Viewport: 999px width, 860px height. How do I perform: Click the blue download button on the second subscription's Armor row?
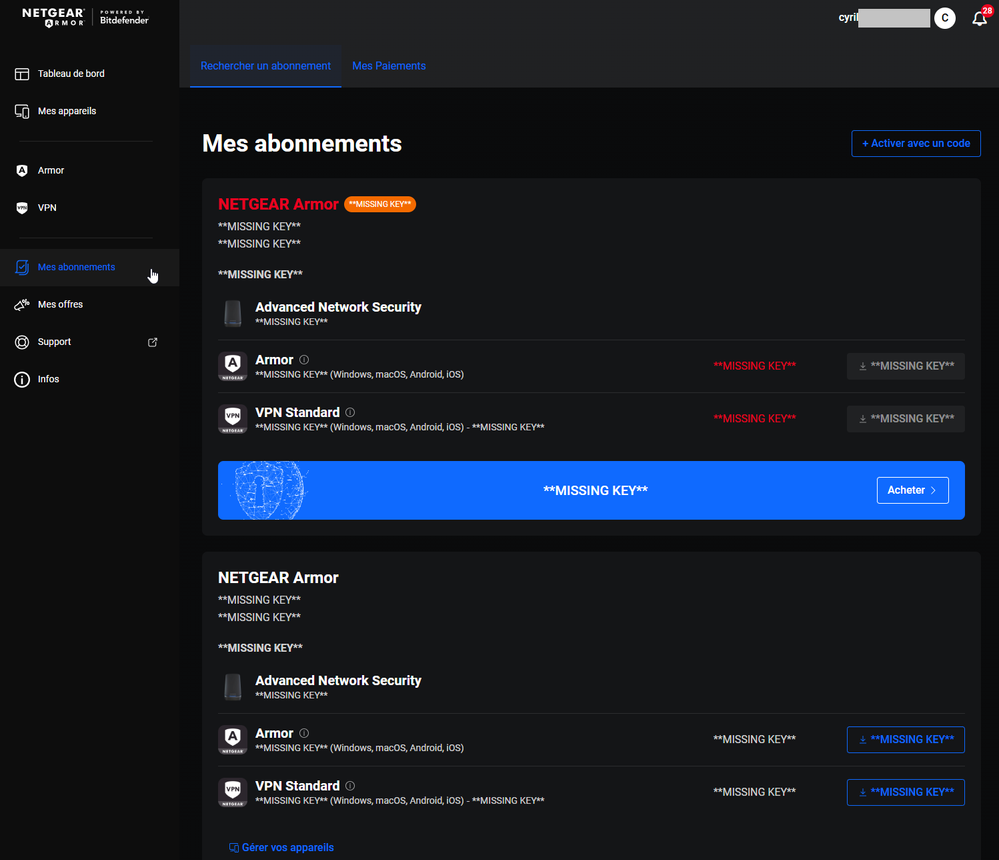(x=905, y=740)
